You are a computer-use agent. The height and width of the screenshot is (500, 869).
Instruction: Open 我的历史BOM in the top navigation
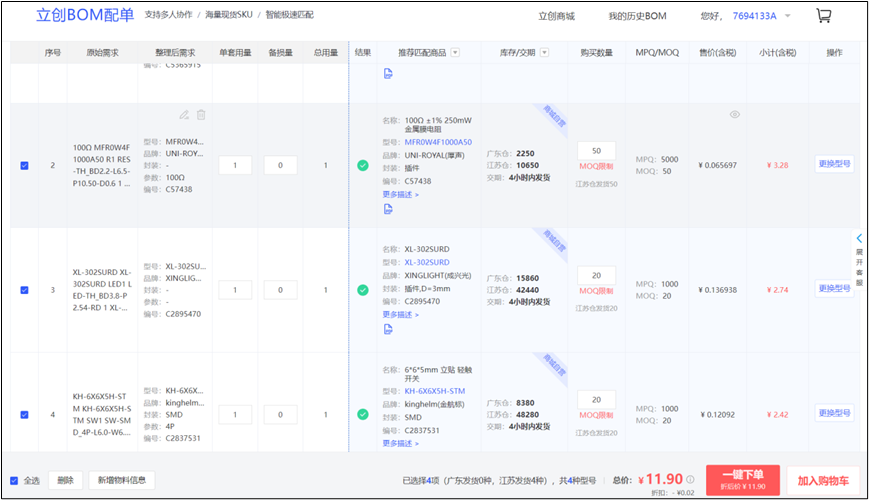637,16
